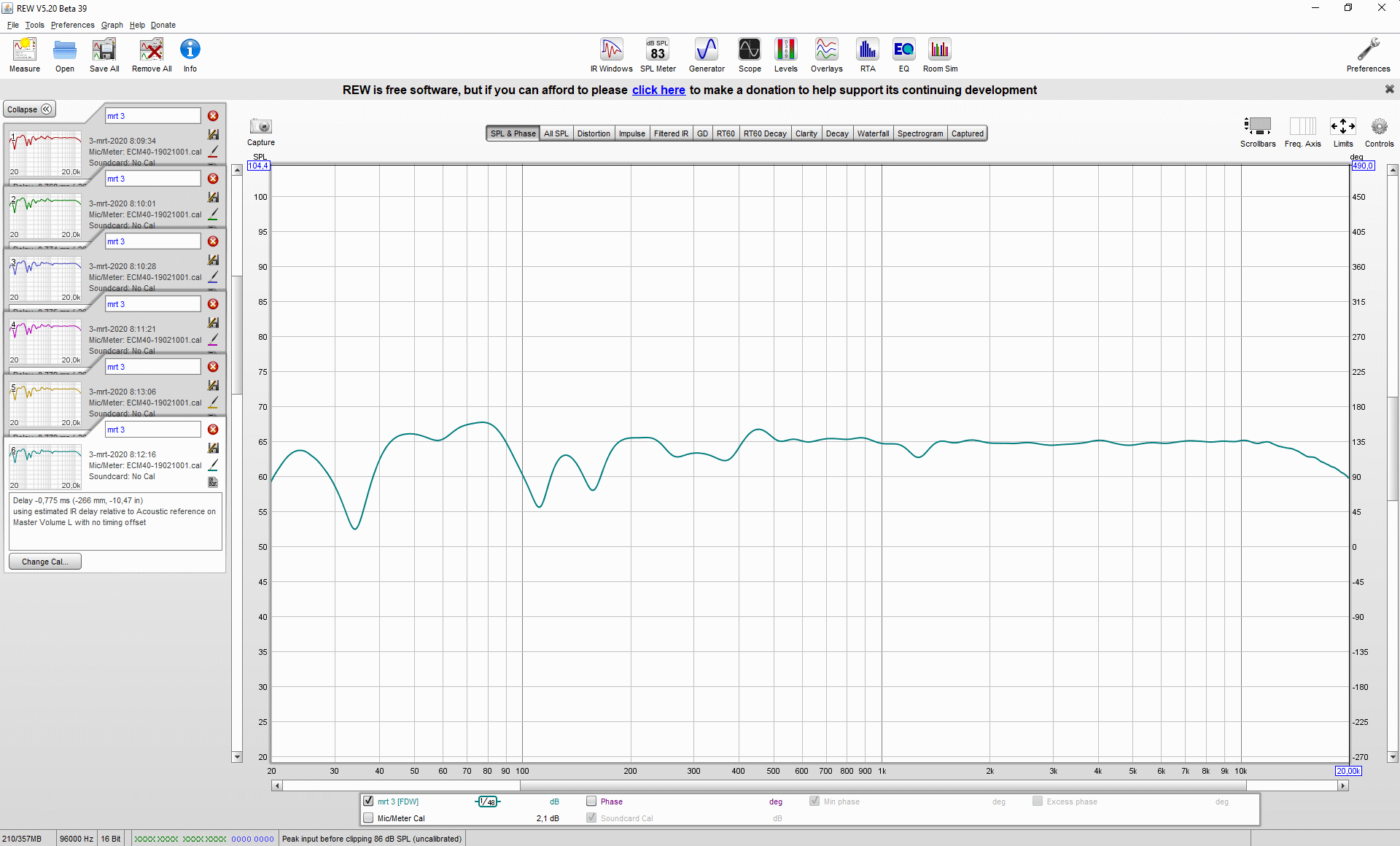Launch the RTA window

(868, 55)
